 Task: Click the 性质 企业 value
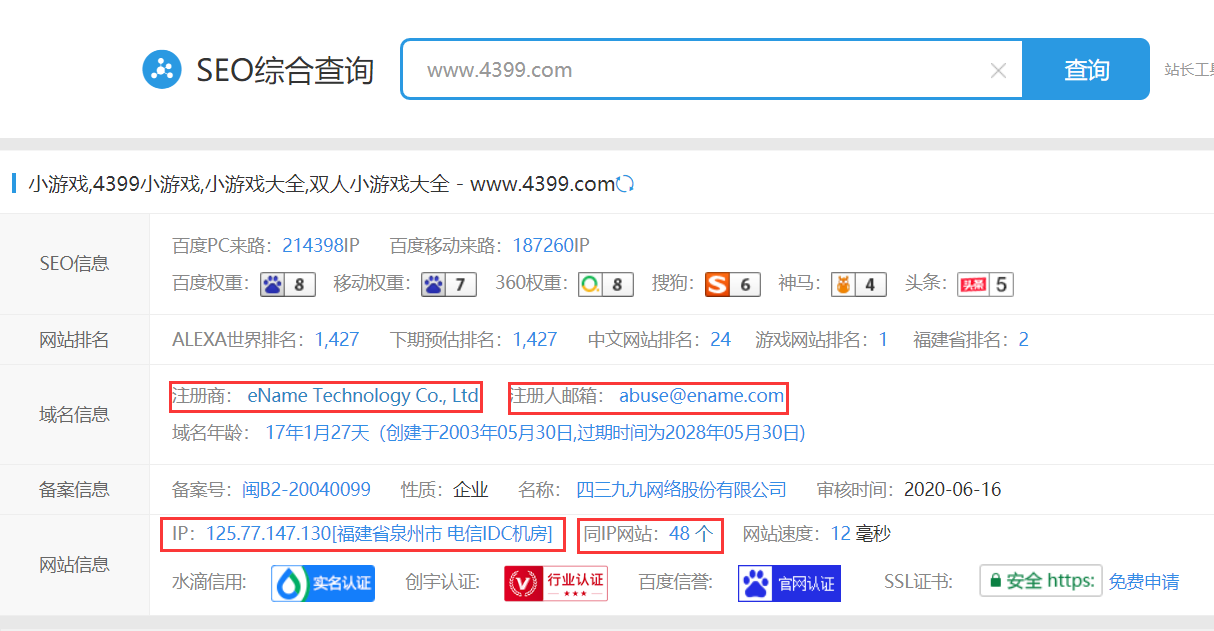pyautogui.click(x=471, y=489)
